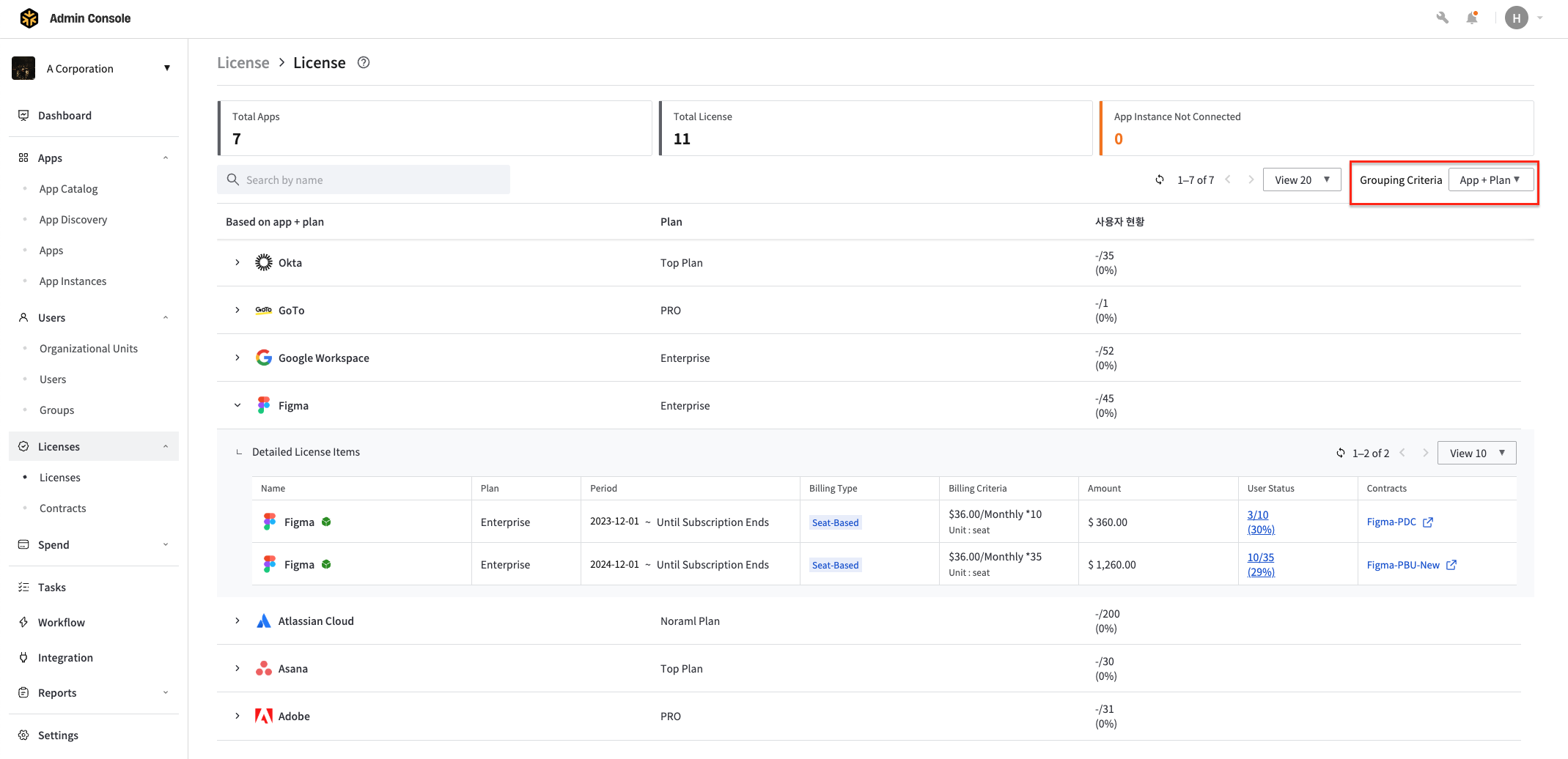This screenshot has width=1568, height=759.
Task: Open the Grouping Criteria App + Plan dropdown
Action: (x=1490, y=180)
